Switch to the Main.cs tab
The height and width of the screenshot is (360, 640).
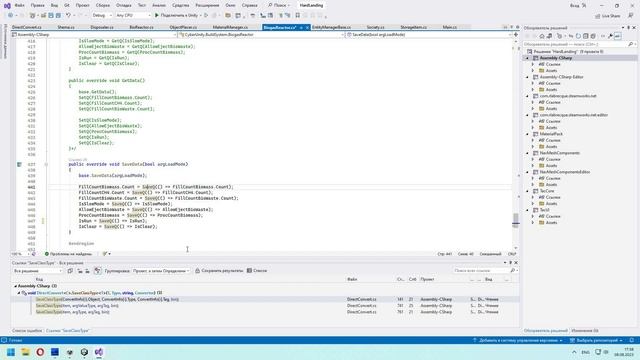point(450,27)
